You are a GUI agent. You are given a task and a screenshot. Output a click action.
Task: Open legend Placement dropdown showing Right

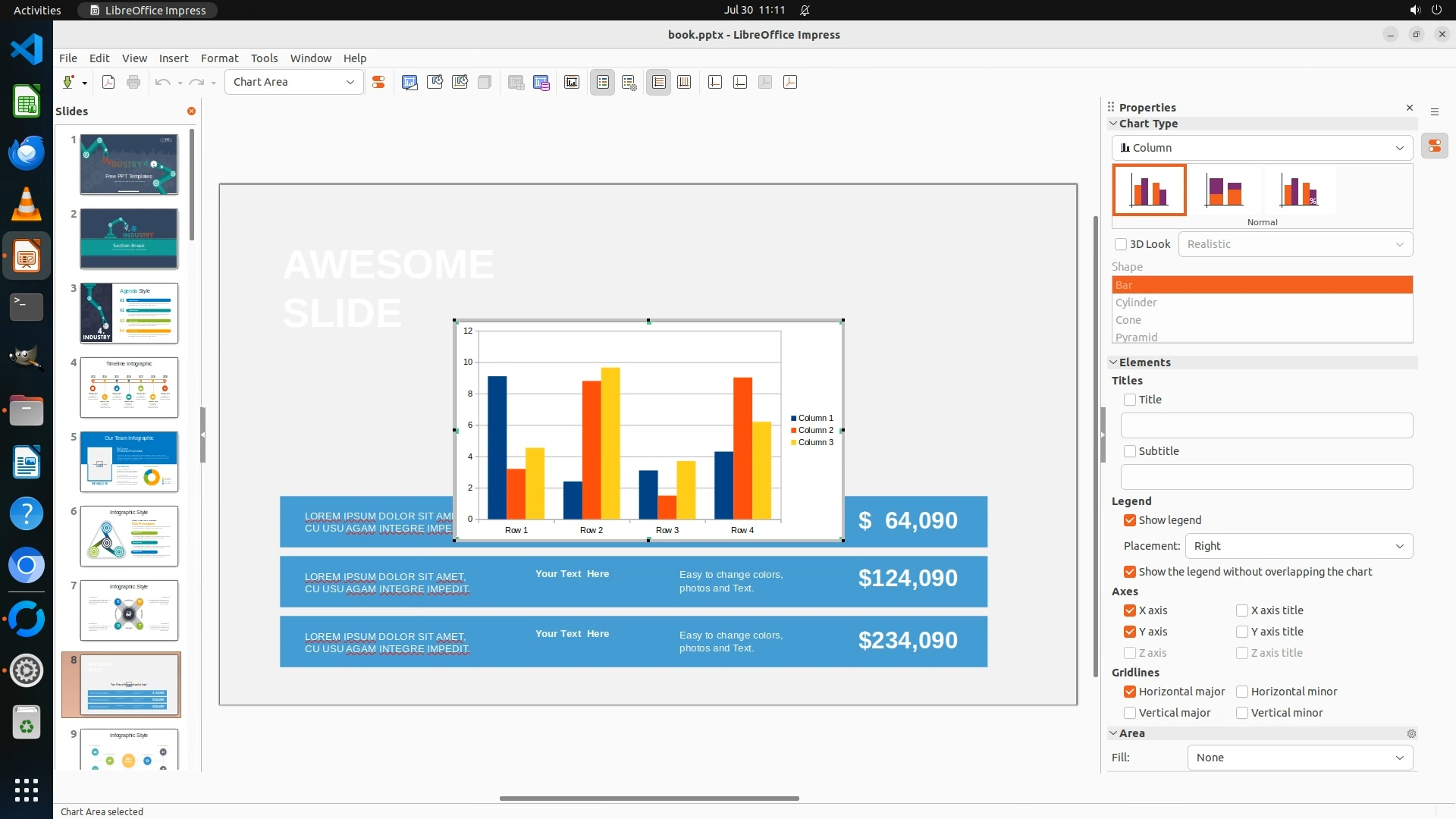(1298, 546)
